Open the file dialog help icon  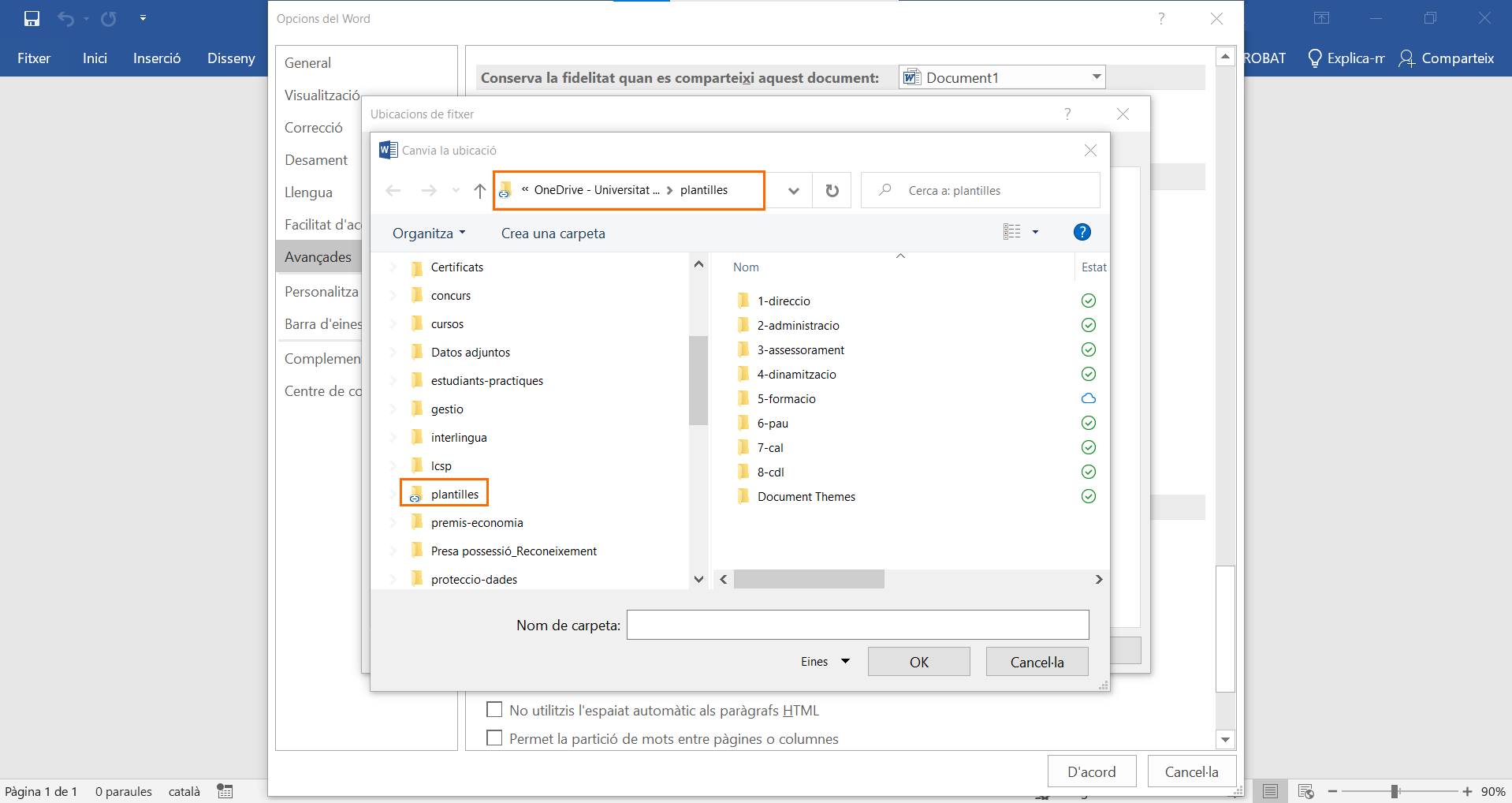pyautogui.click(x=1082, y=232)
